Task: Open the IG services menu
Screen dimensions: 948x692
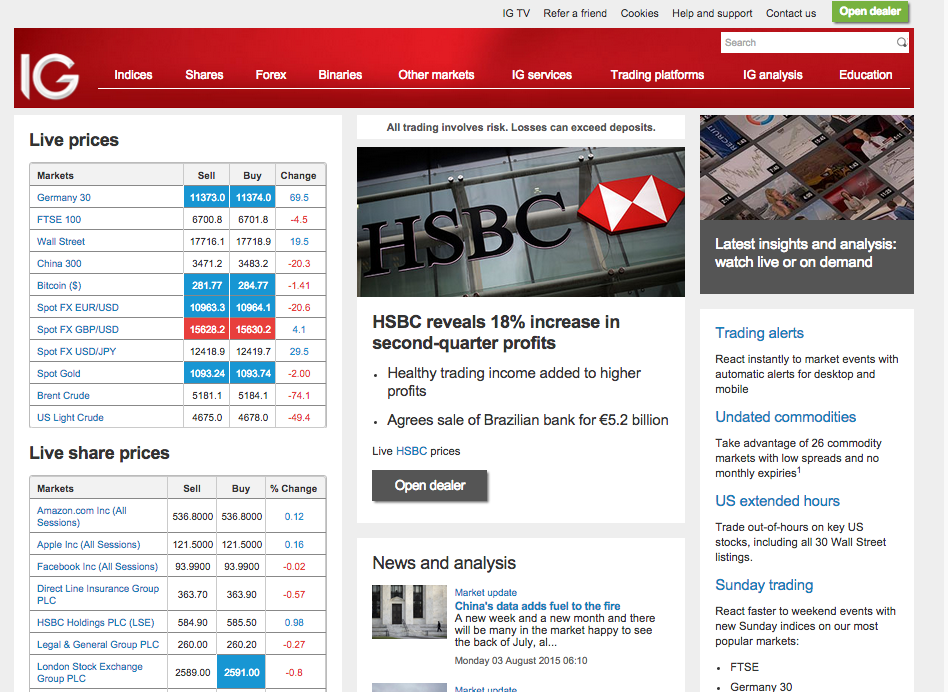Action: [542, 75]
